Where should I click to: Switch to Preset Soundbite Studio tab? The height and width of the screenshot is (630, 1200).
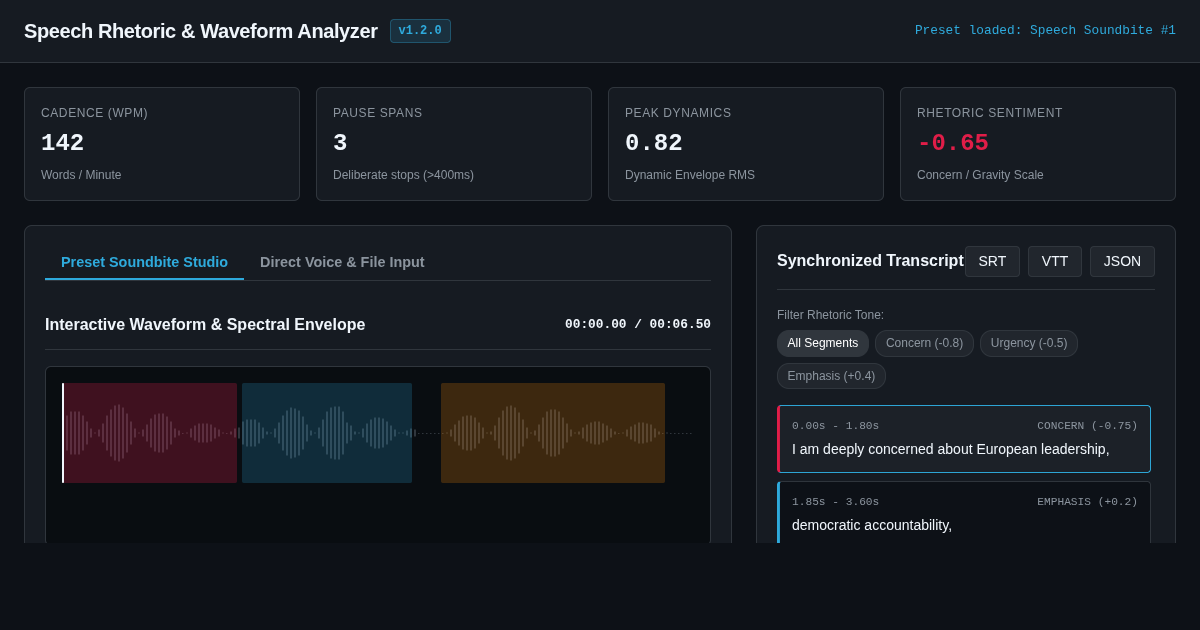pyautogui.click(x=144, y=262)
